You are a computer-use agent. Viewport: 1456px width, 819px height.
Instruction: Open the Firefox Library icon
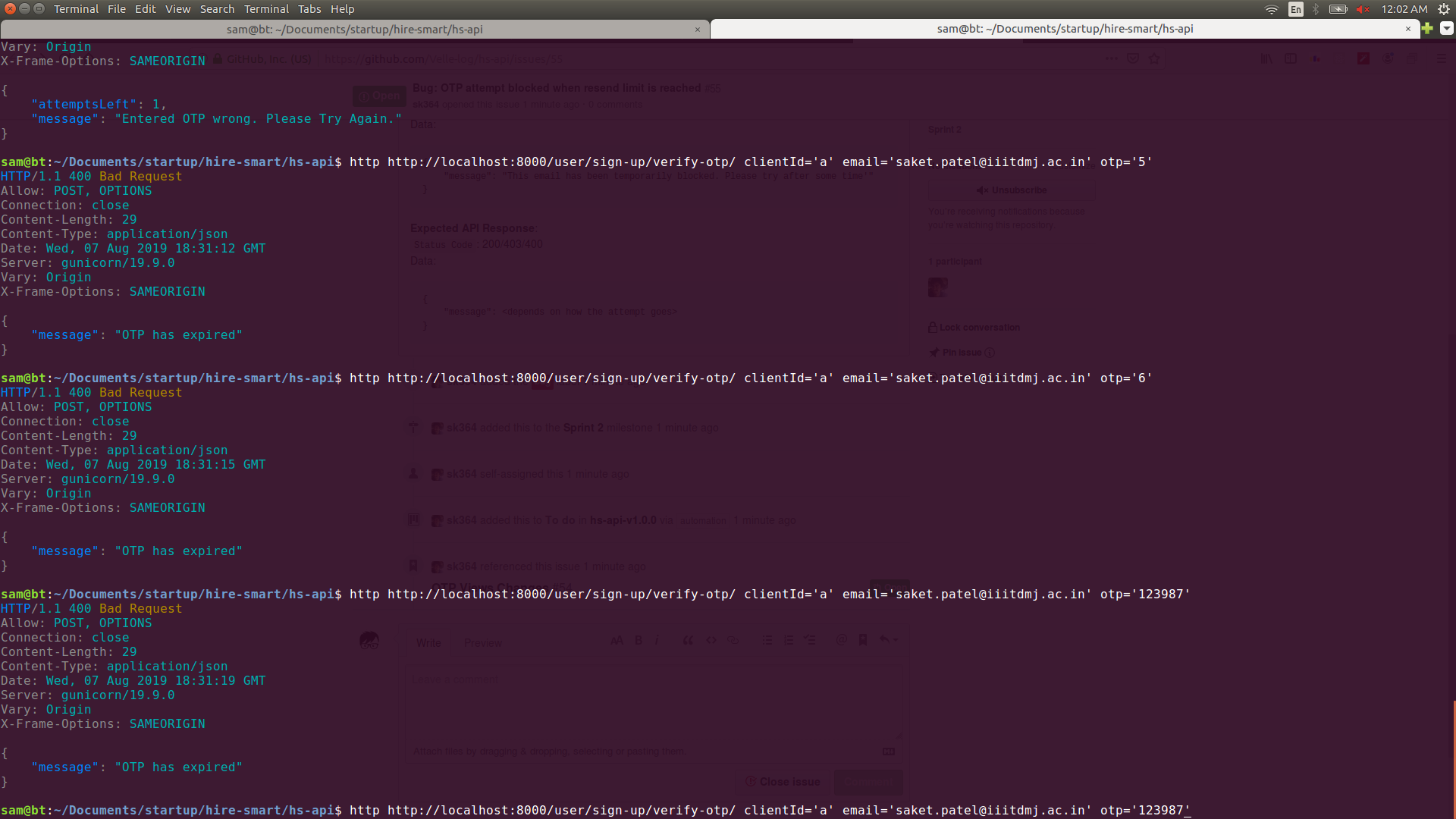click(1265, 58)
